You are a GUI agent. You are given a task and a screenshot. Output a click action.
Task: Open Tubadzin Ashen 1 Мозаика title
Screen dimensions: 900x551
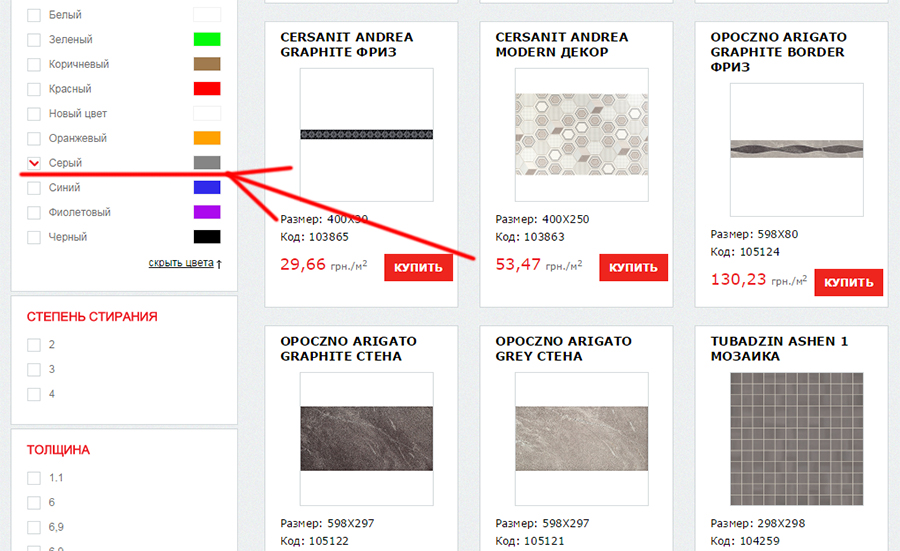[779, 349]
